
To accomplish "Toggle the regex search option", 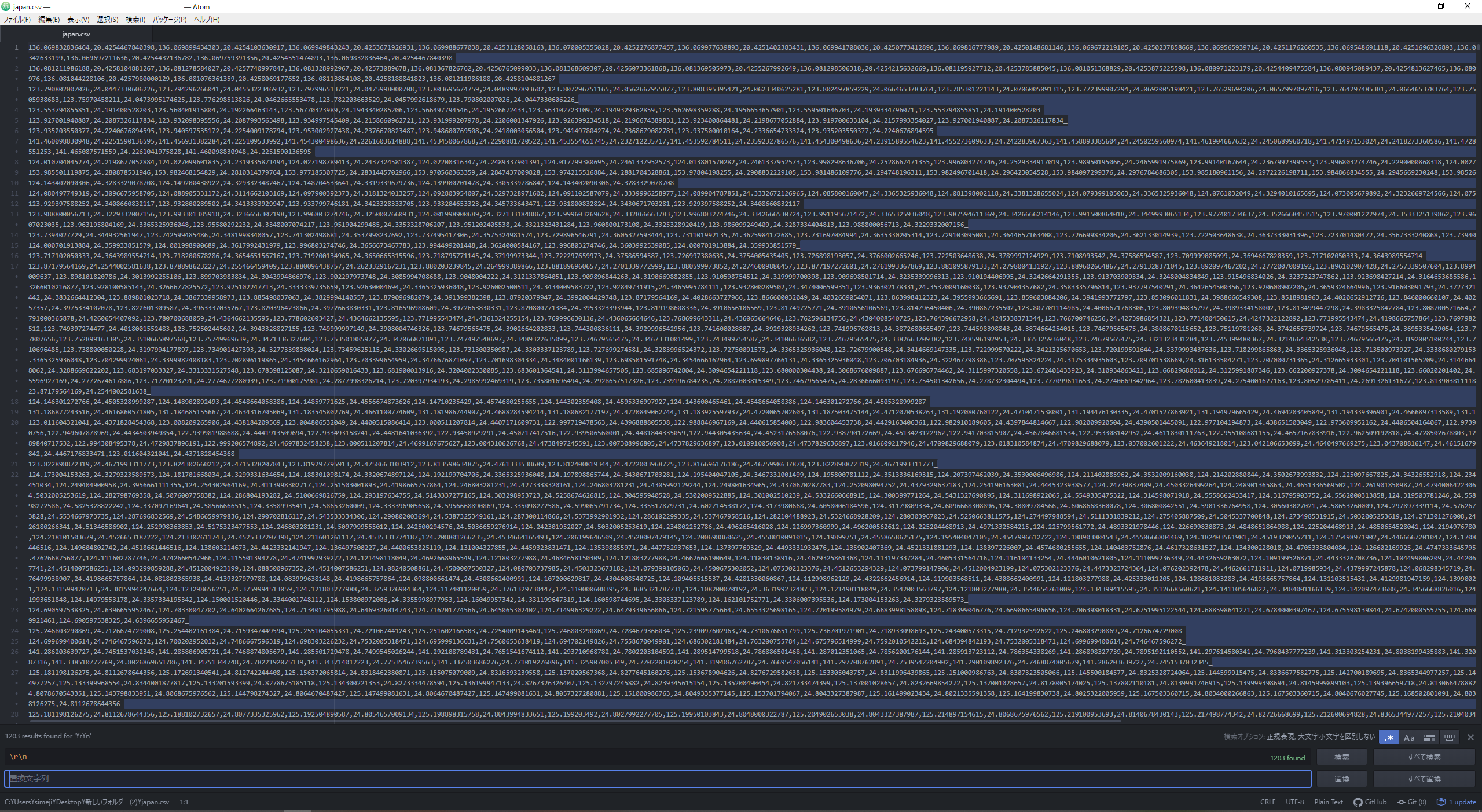I will [1388, 737].
